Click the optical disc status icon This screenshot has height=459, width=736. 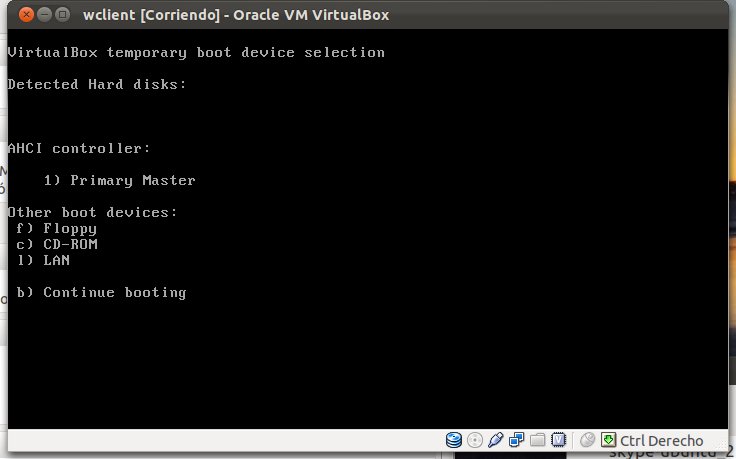click(475, 440)
